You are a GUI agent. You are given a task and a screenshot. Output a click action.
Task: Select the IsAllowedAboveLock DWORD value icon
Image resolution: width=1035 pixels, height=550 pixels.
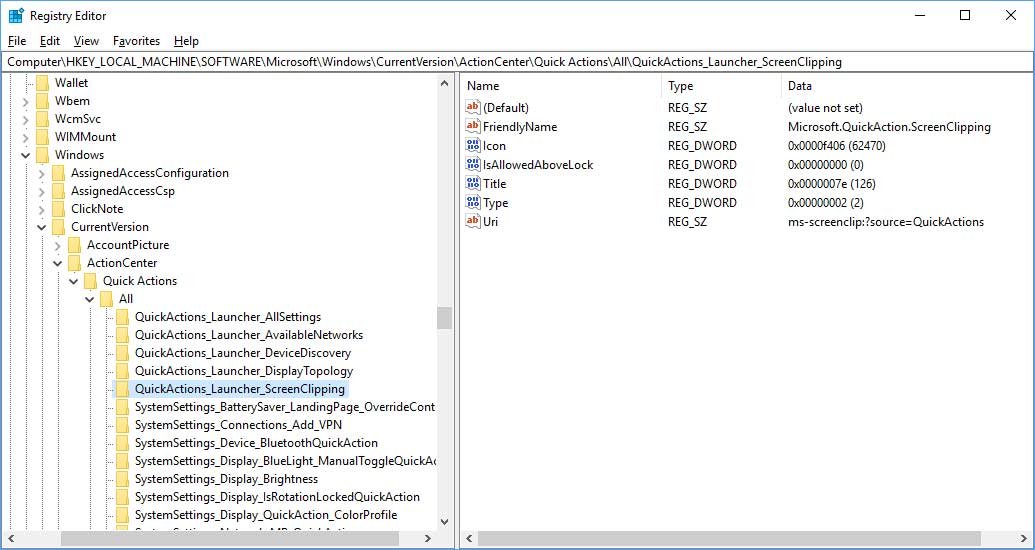pyautogui.click(x=473, y=165)
